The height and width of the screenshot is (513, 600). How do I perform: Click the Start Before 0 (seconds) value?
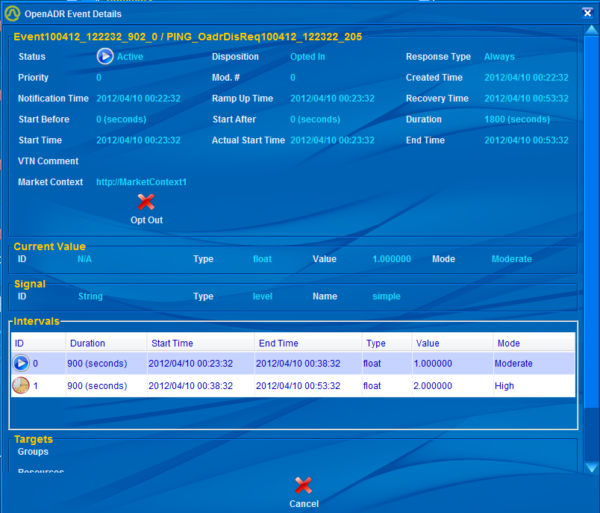[121, 119]
